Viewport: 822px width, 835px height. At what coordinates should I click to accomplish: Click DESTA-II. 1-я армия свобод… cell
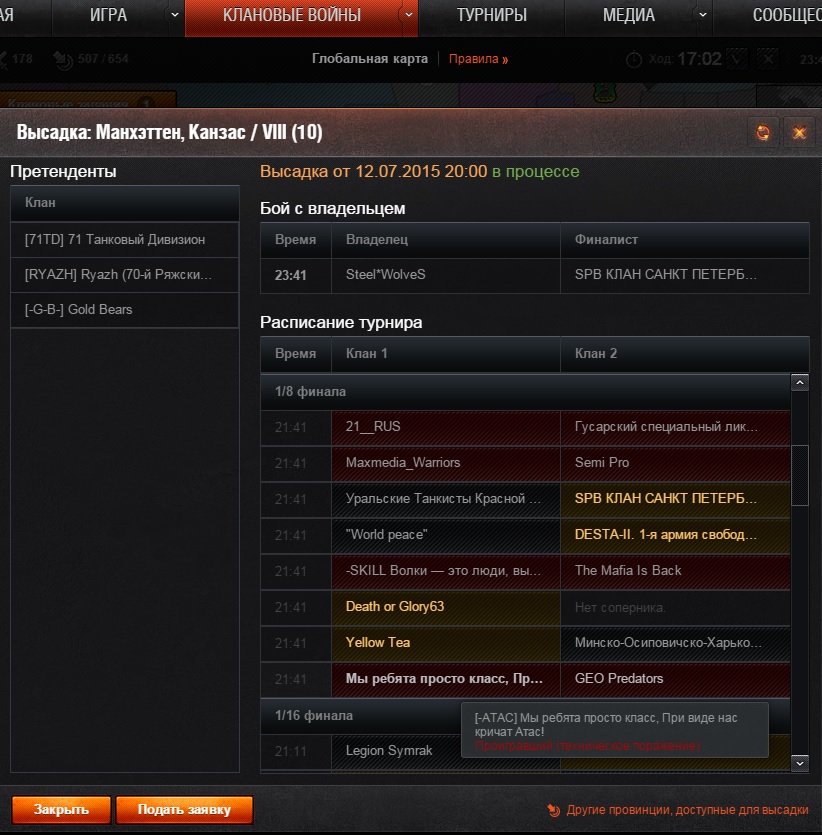(675, 535)
